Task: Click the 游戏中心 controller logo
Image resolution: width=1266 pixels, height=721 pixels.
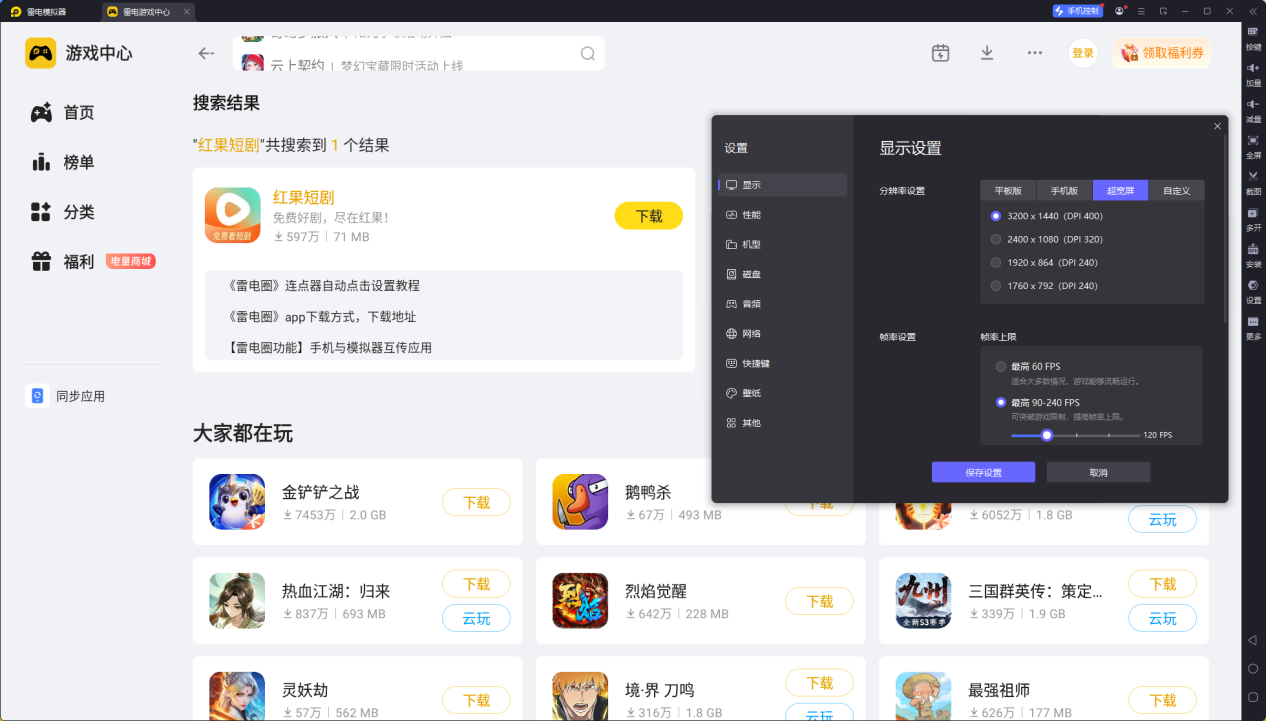Action: [x=41, y=53]
